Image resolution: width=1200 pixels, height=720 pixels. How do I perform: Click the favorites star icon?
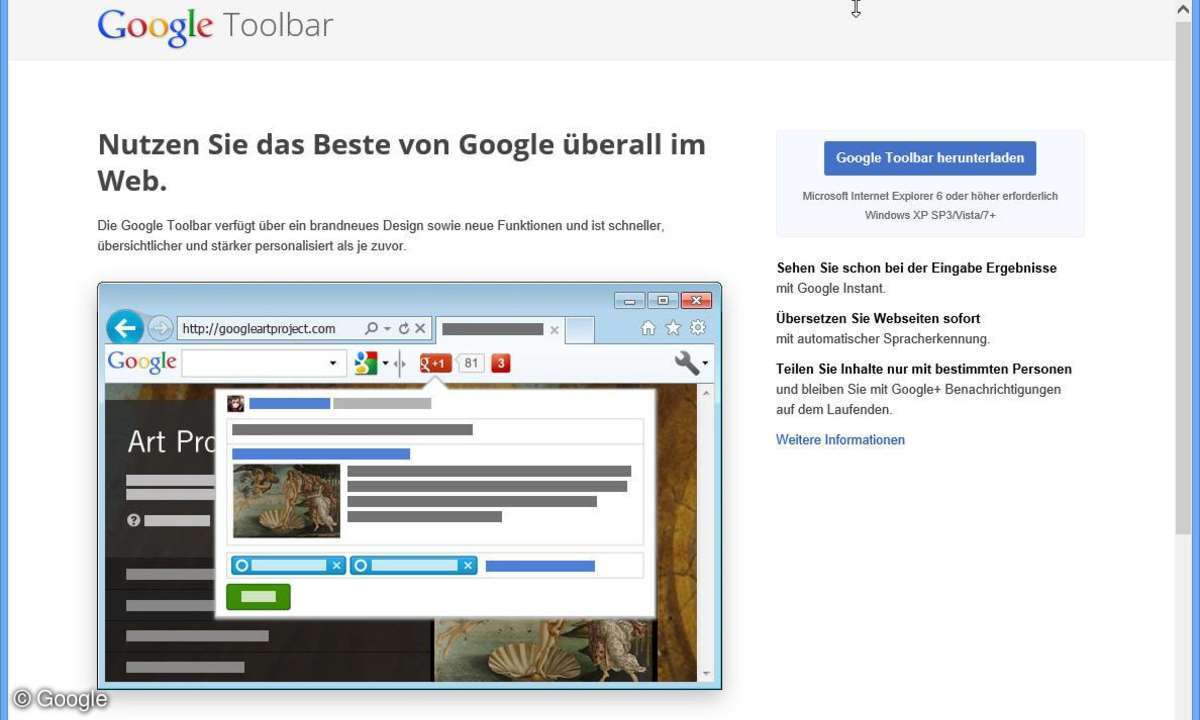pyautogui.click(x=673, y=328)
